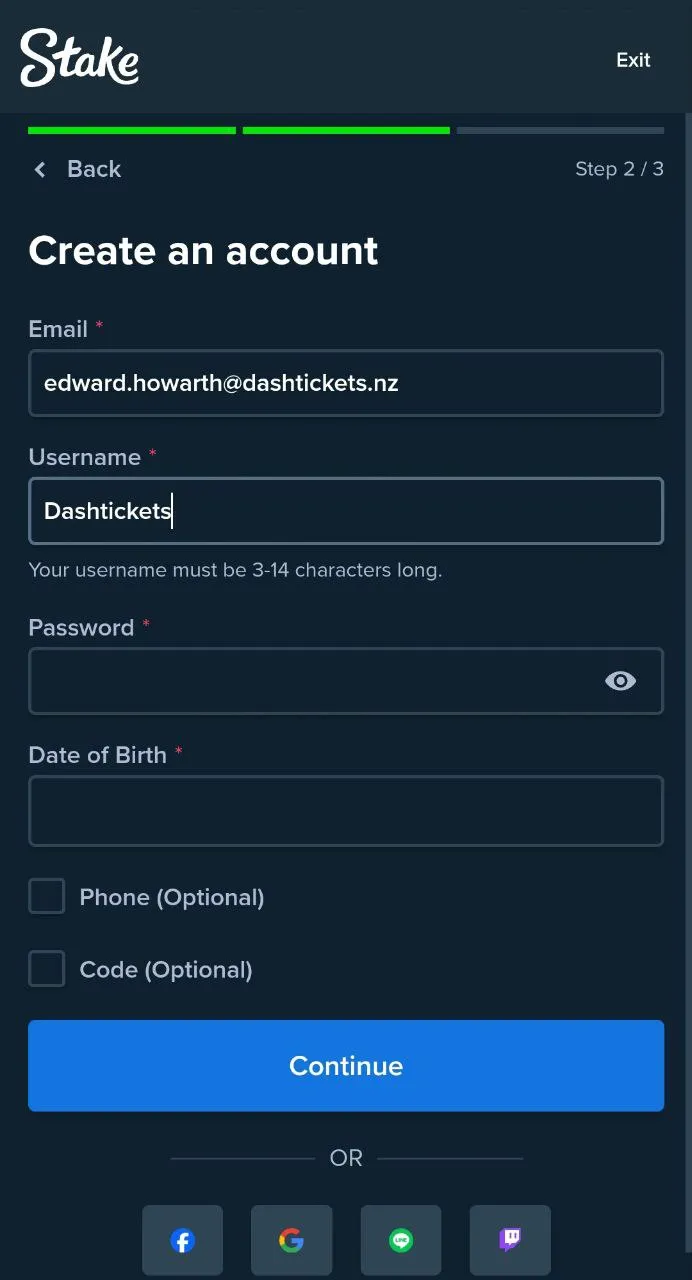Click the second green progress segment
The image size is (692, 1280).
pyautogui.click(x=346, y=130)
